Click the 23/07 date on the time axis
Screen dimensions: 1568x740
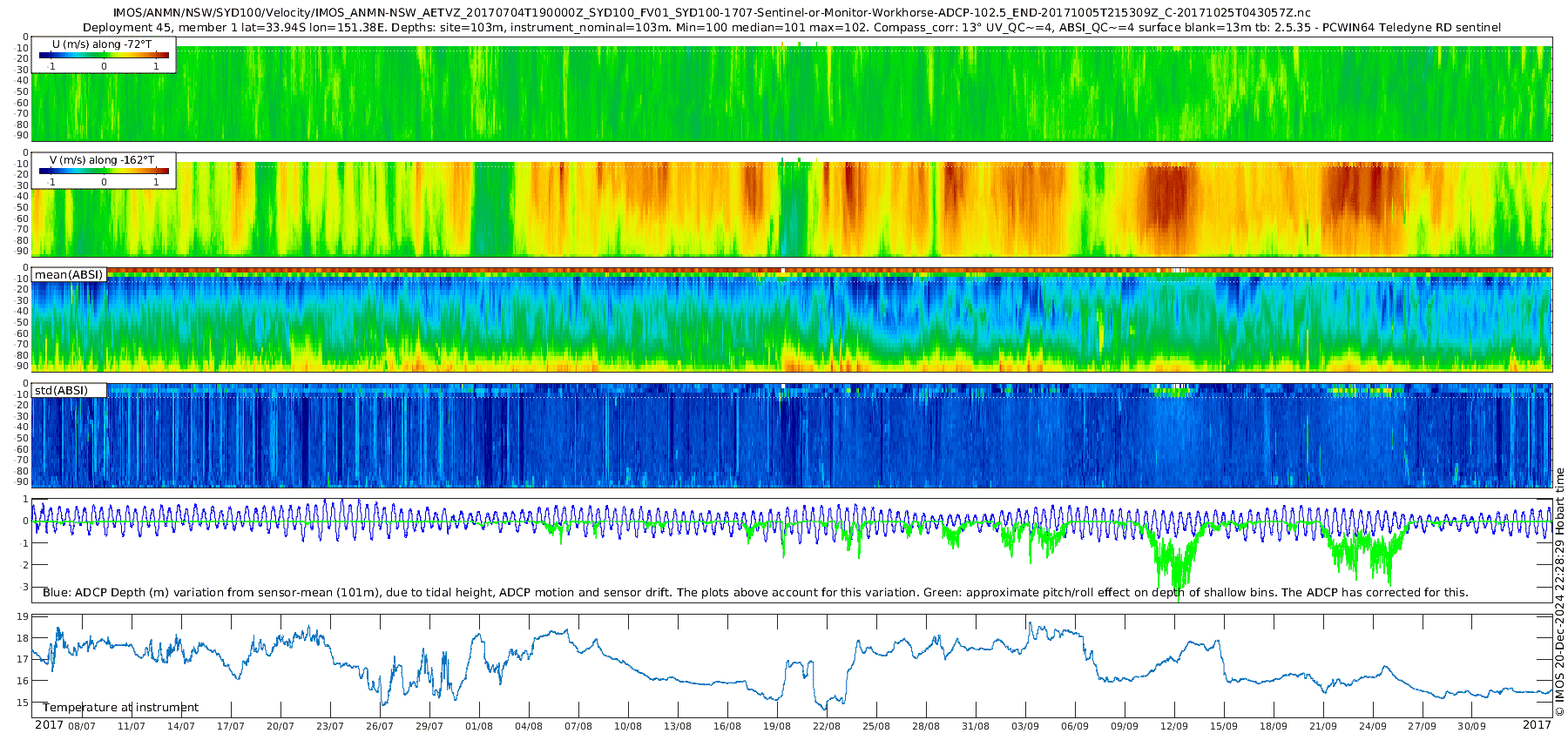[x=330, y=726]
